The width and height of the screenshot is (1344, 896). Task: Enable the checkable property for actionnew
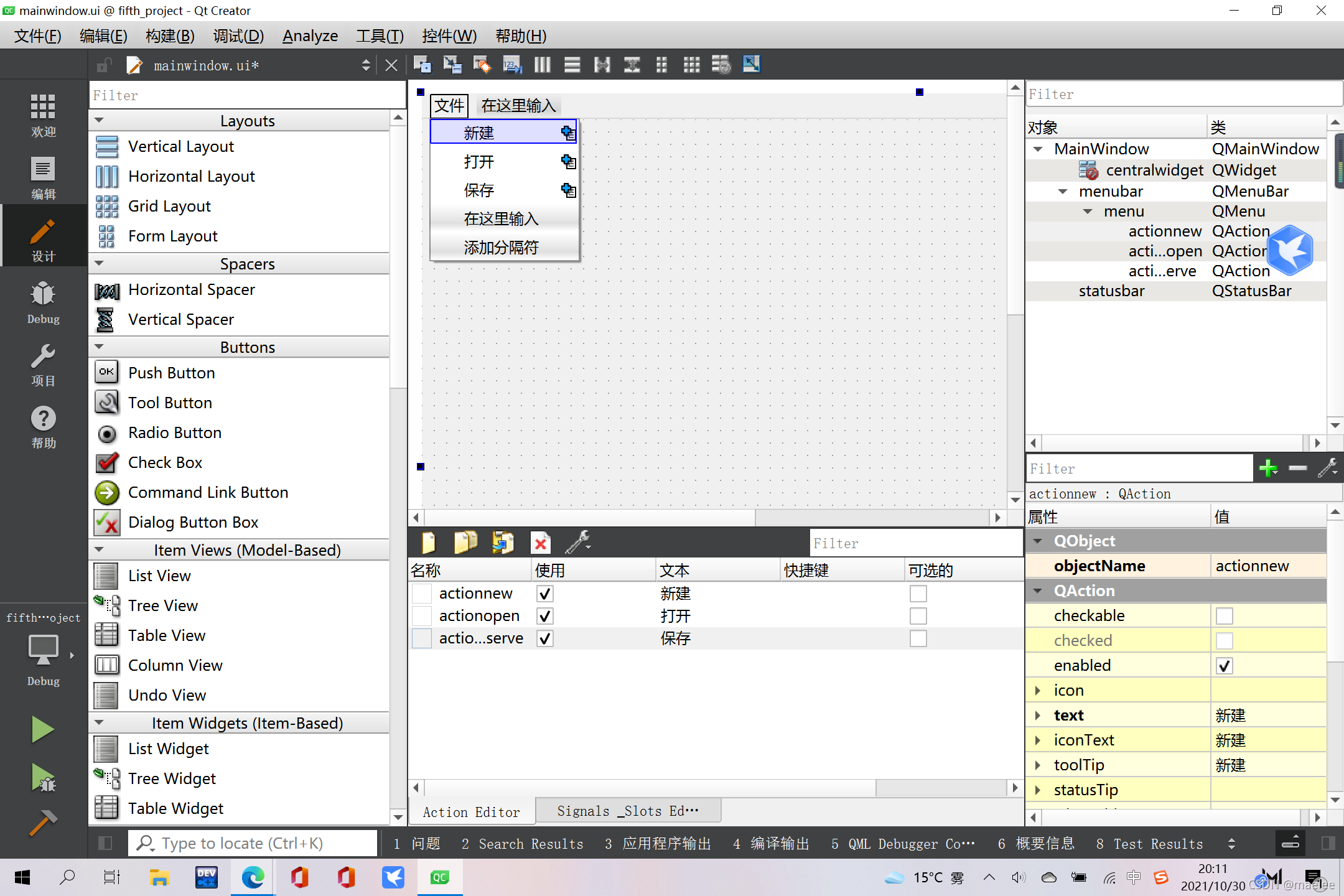point(1223,615)
